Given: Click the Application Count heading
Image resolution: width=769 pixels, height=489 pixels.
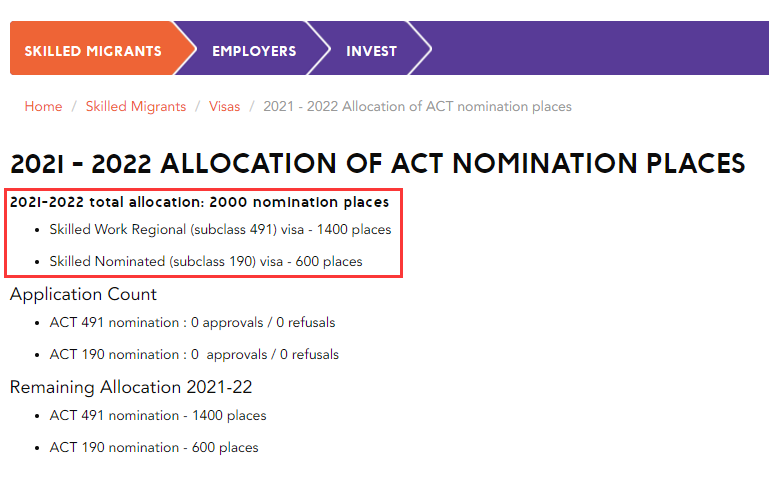Looking at the screenshot, I should 83,294.
